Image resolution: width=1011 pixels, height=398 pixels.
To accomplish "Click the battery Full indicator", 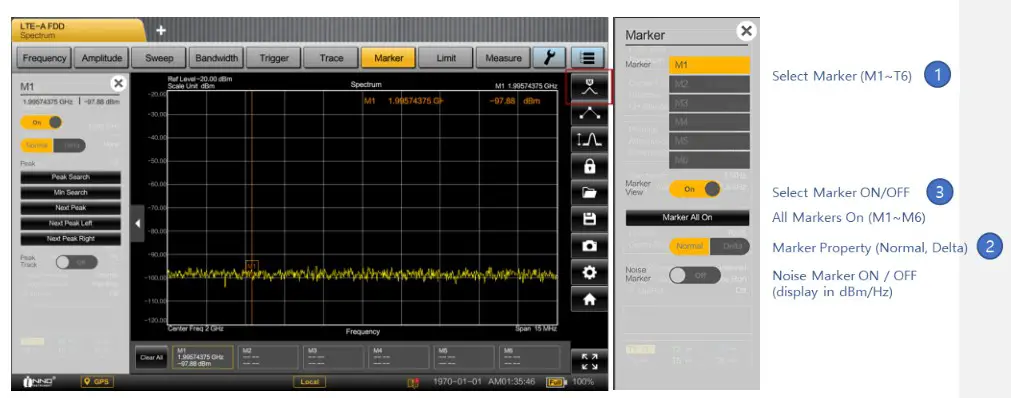I will pyautogui.click(x=555, y=382).
